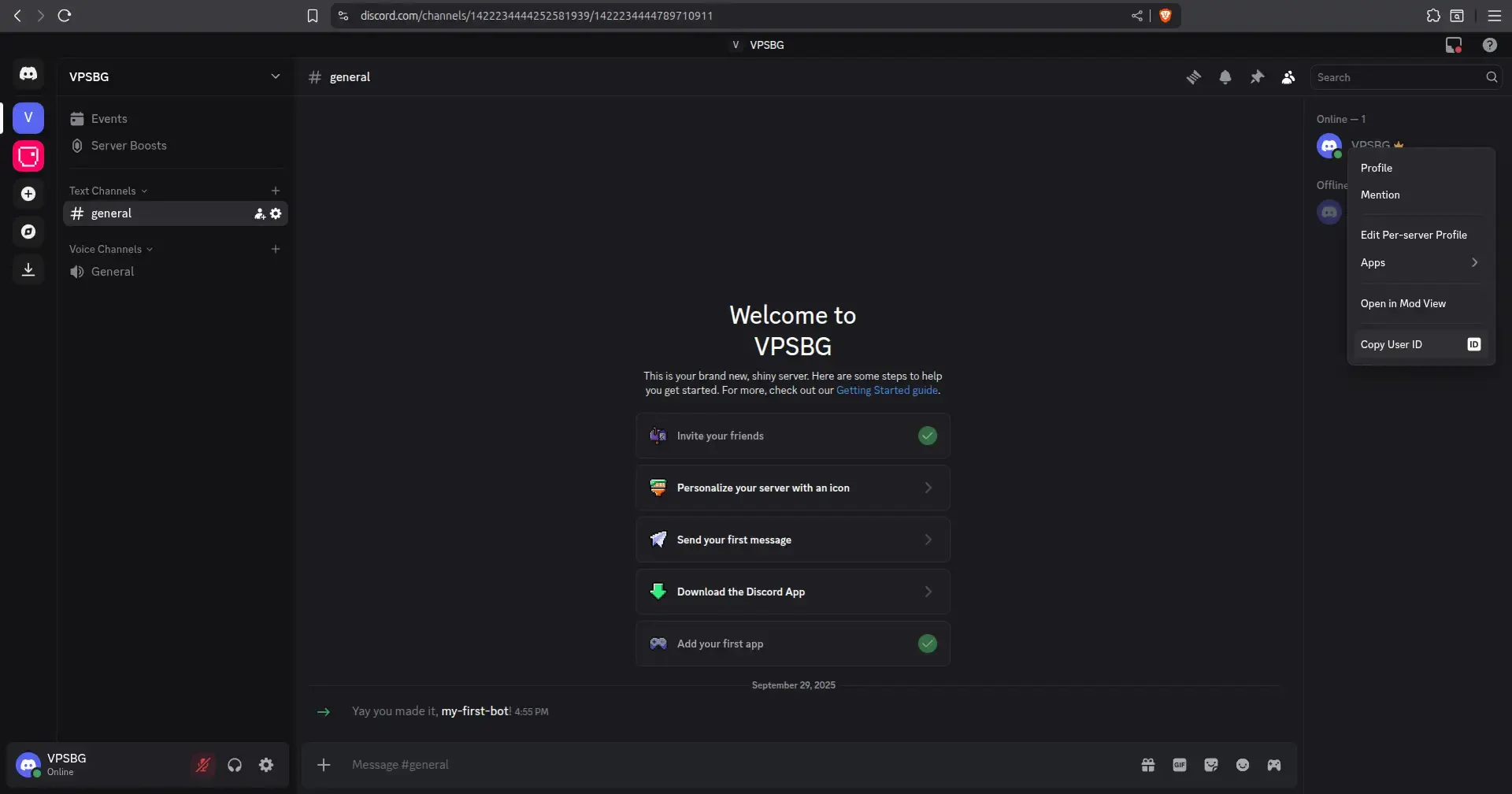
Task: Open the sticker picker
Action: 1211,765
